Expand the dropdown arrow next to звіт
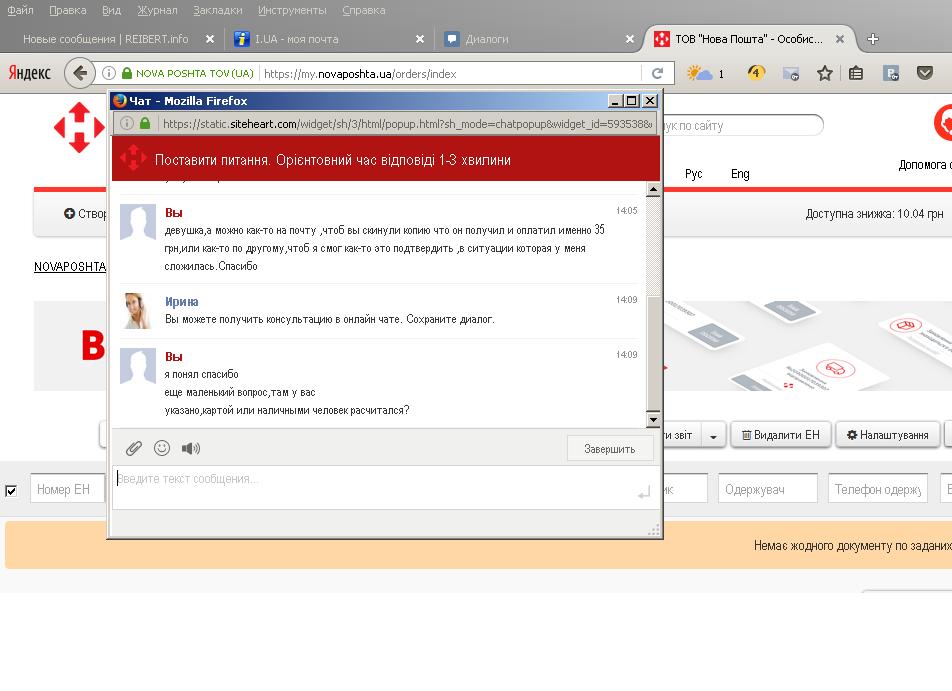This screenshot has width=952, height=691. point(713,435)
